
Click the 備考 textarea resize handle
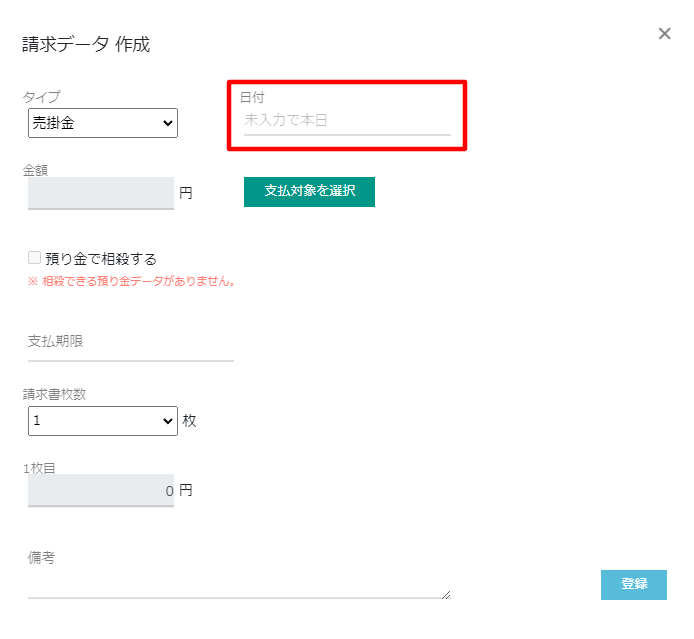click(x=446, y=594)
